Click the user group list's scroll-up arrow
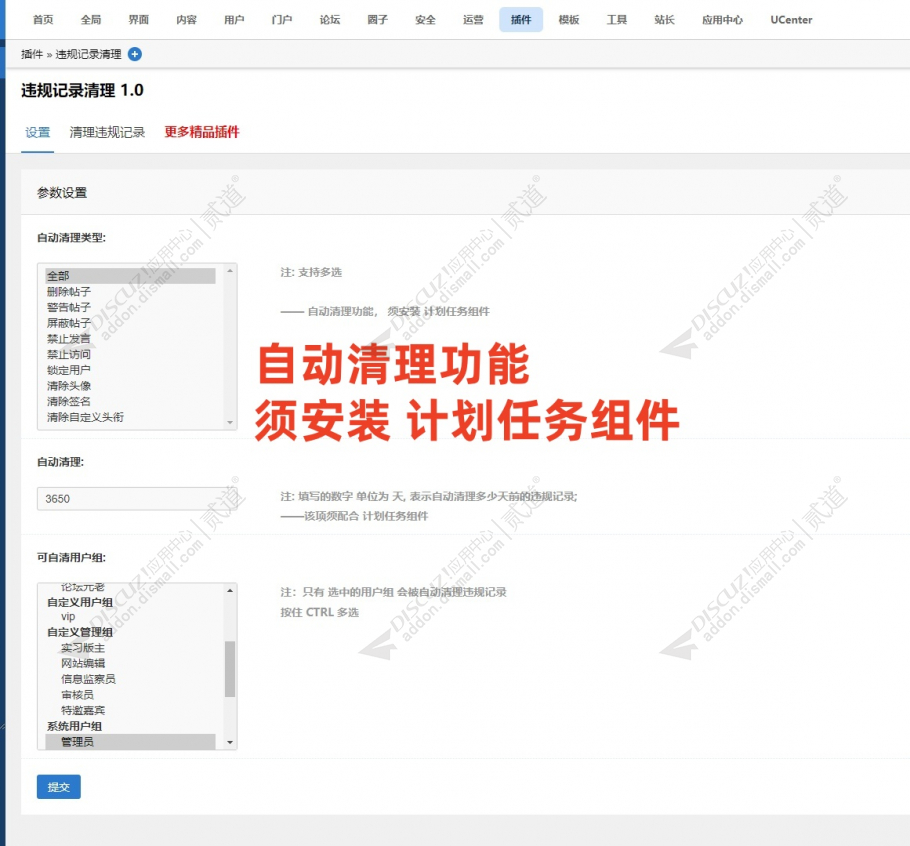 tap(230, 591)
